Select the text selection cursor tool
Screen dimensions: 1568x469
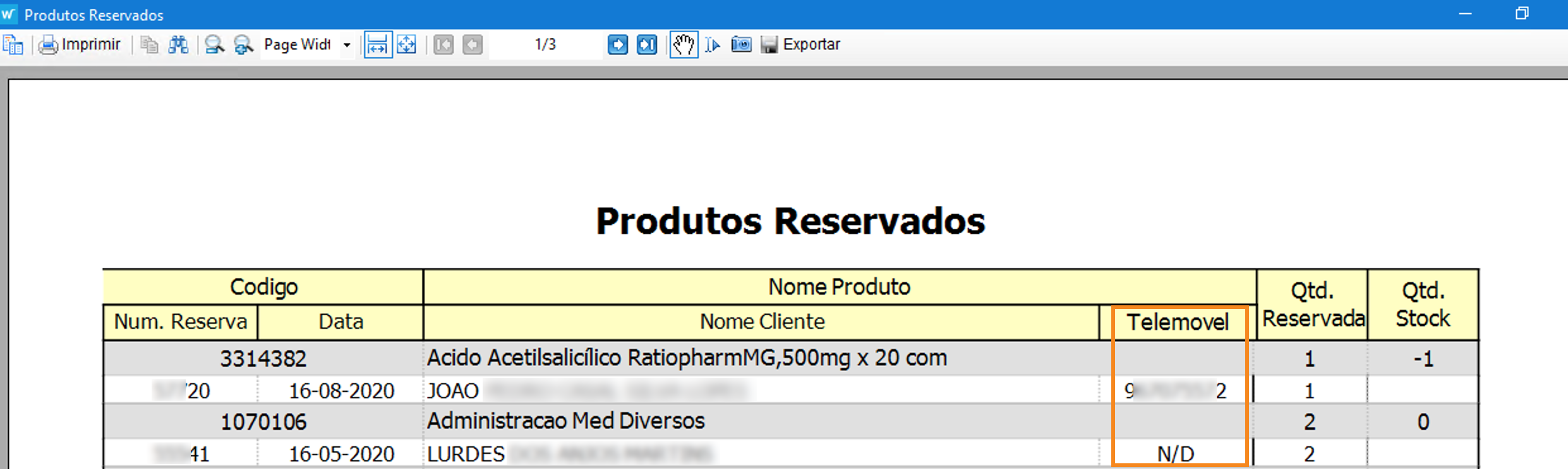713,45
